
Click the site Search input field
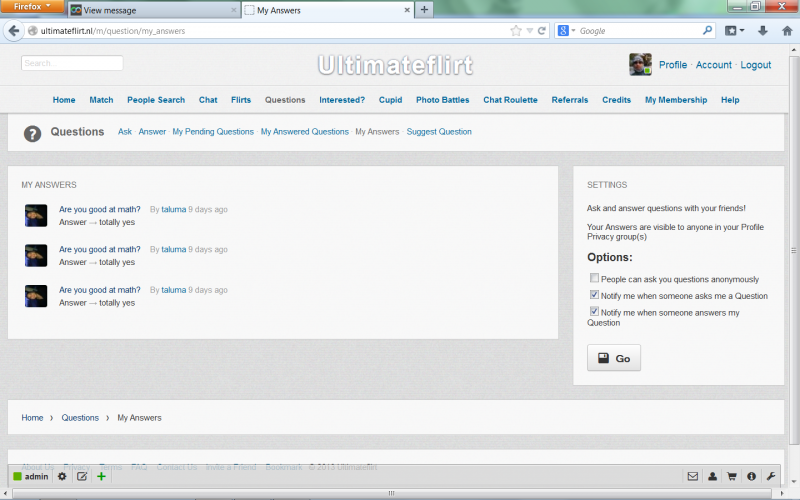[x=72, y=63]
